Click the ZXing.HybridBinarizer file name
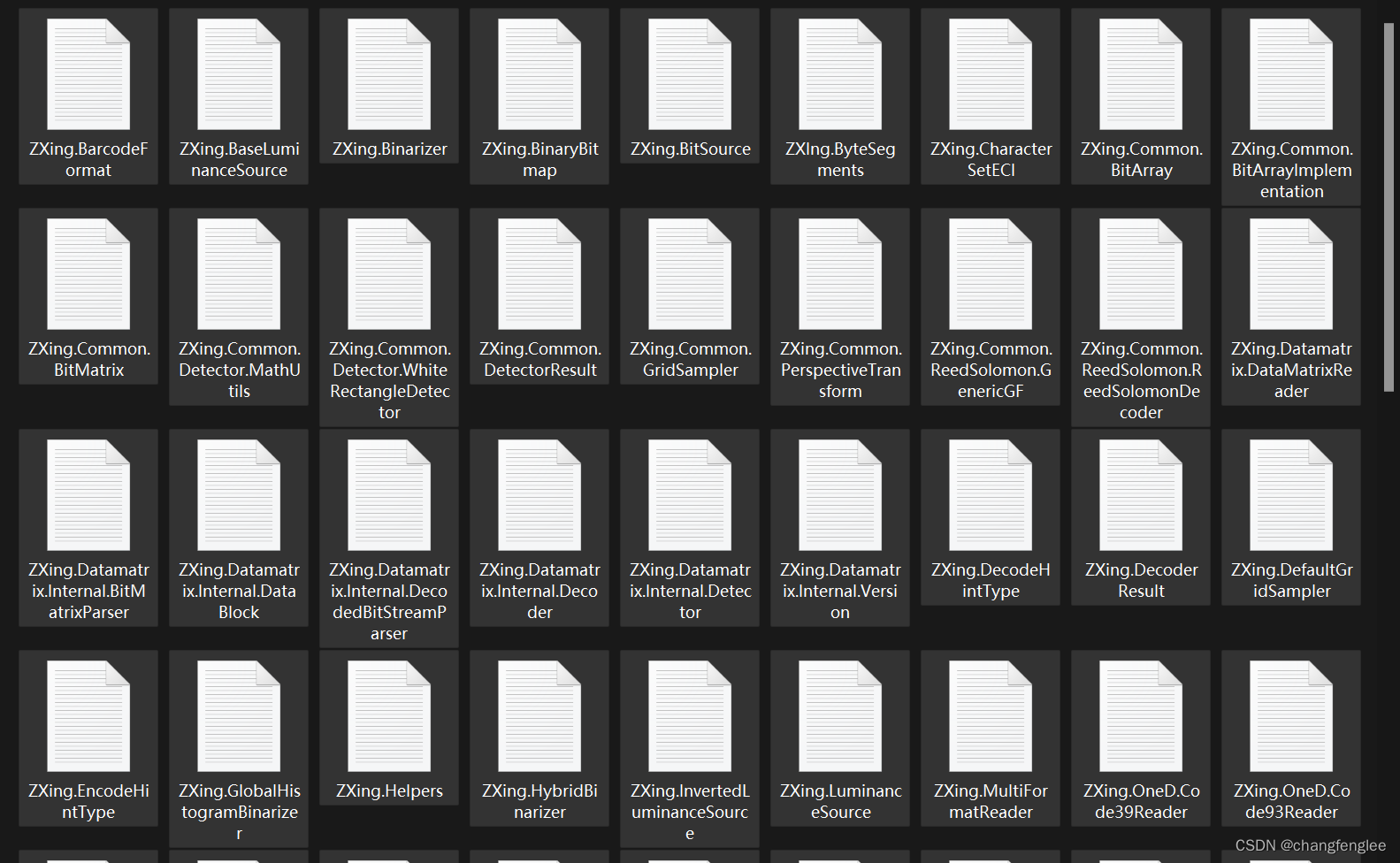1400x863 pixels. click(x=539, y=801)
